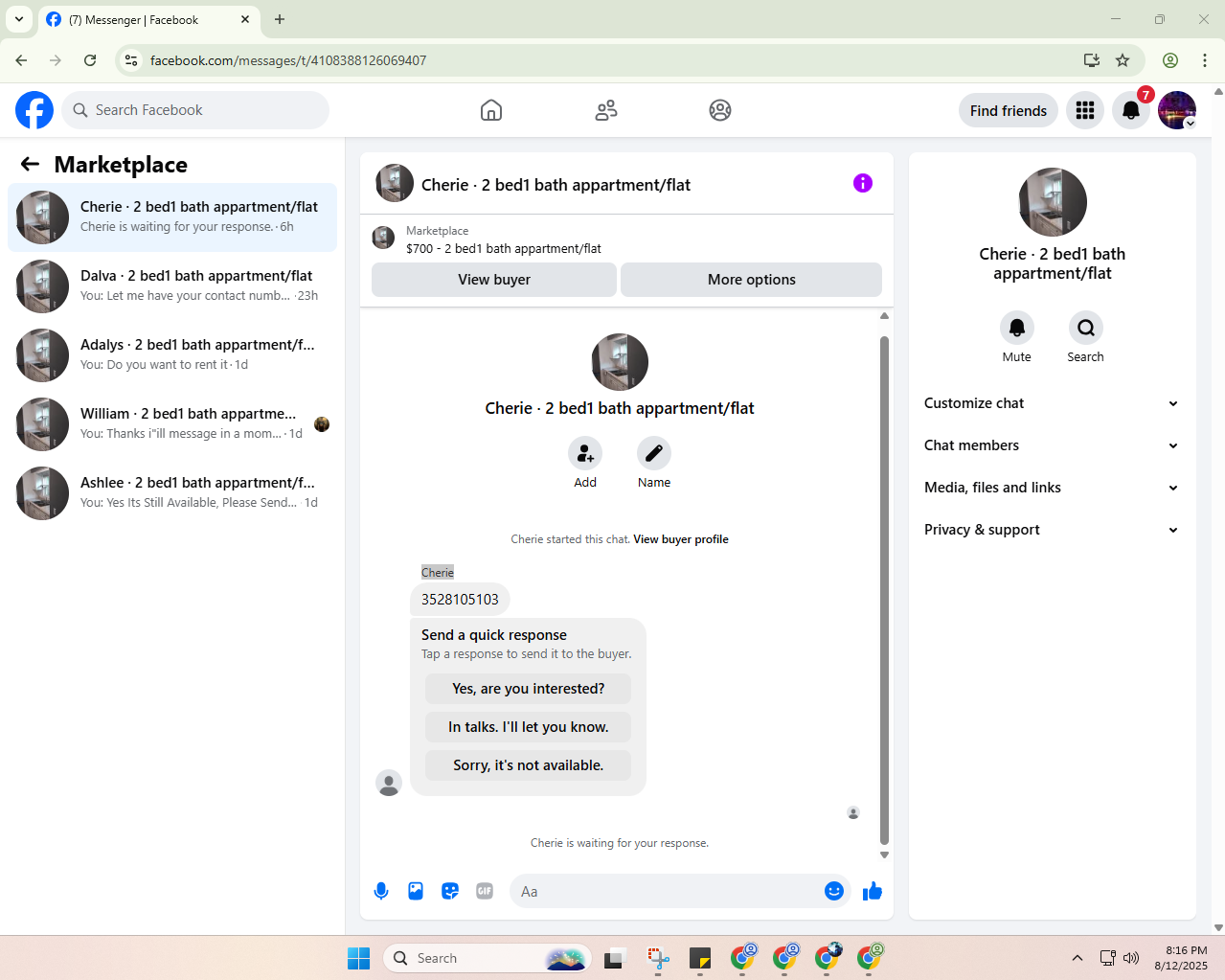
Task: Open the notifications bell with 7 badge
Action: click(x=1131, y=110)
